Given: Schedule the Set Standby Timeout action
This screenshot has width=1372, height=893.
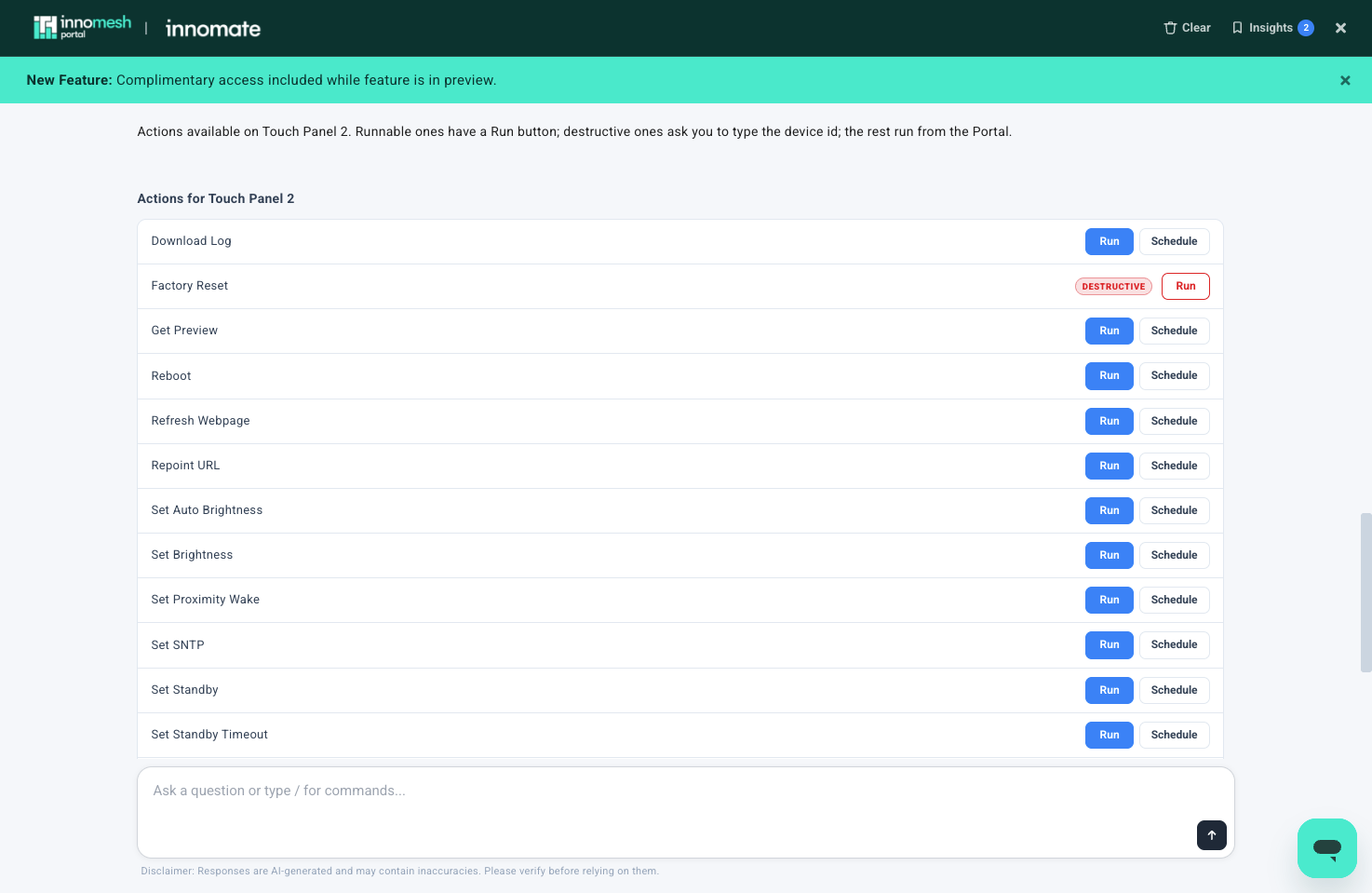Looking at the screenshot, I should 1175,735.
